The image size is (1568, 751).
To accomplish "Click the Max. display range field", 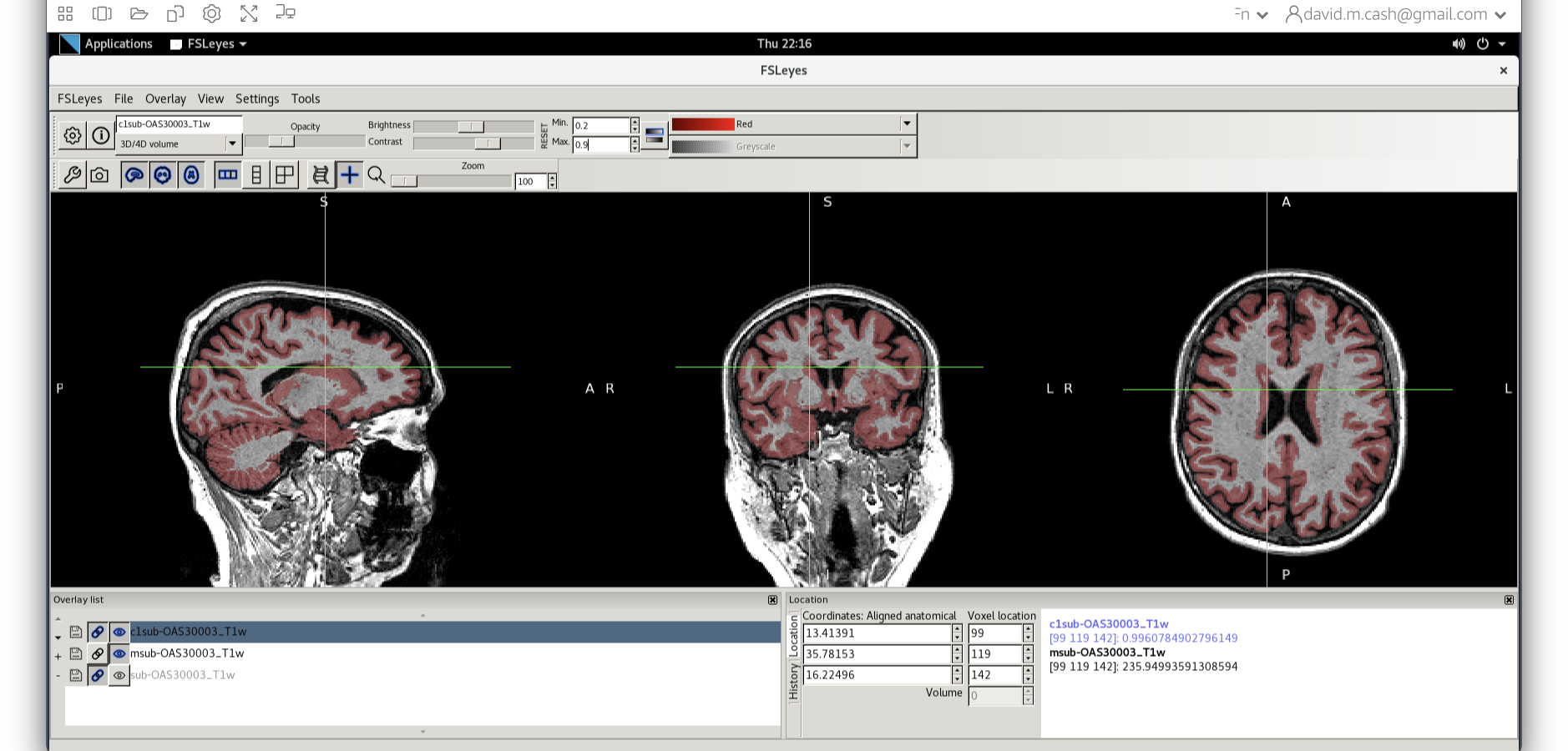I will click(600, 144).
